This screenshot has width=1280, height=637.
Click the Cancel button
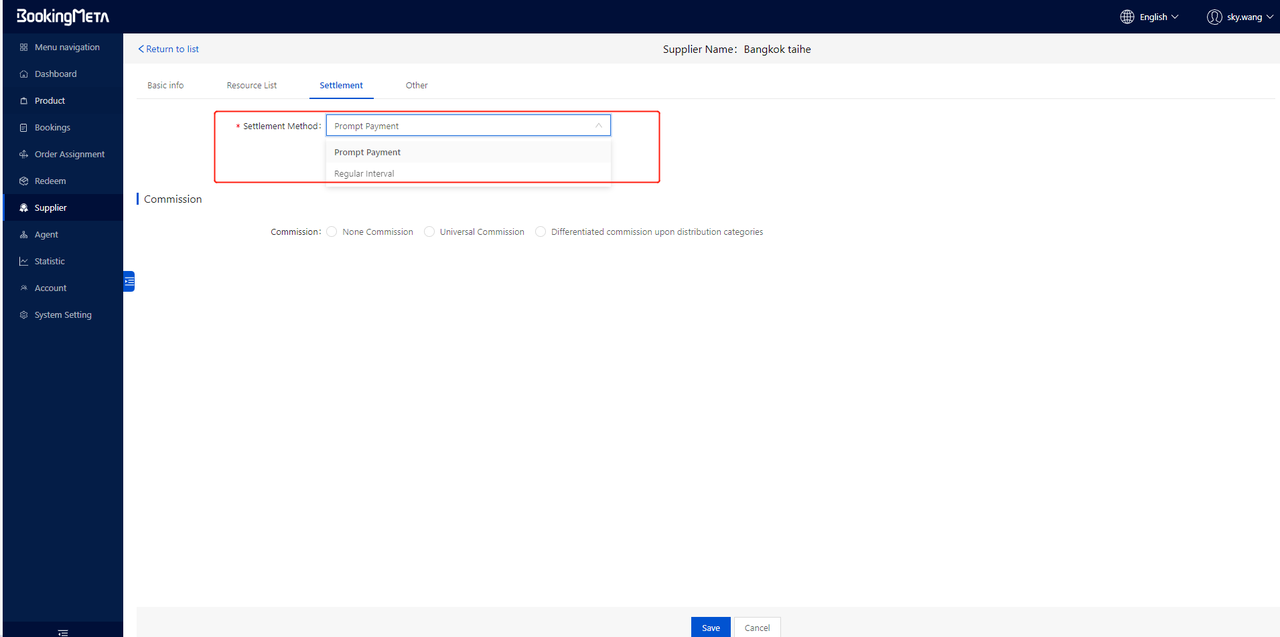tap(757, 628)
